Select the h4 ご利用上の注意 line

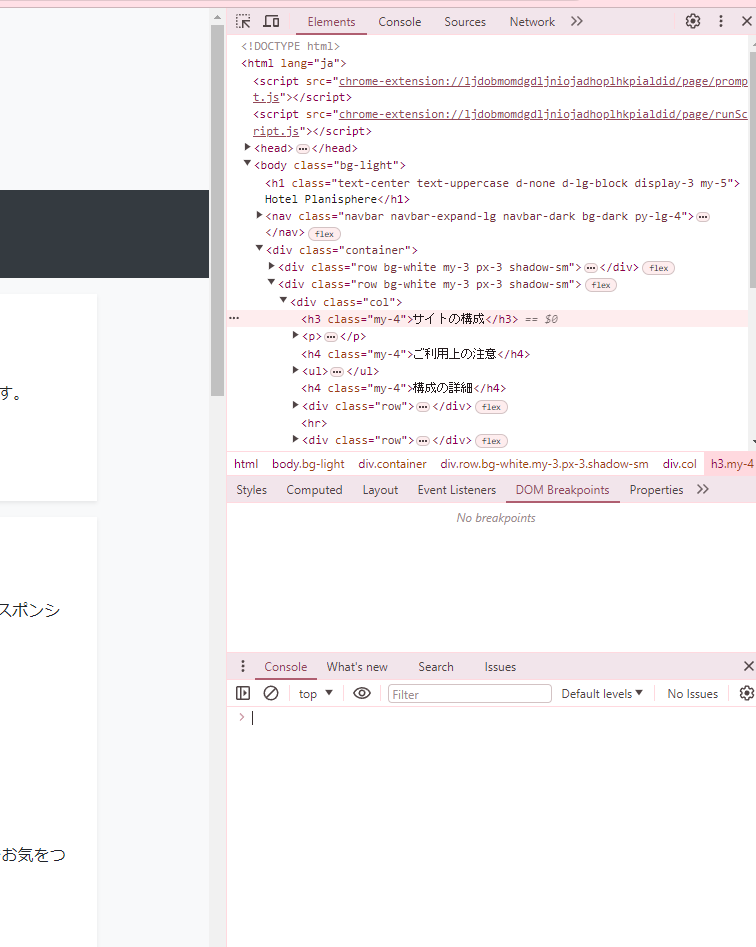tap(415, 354)
